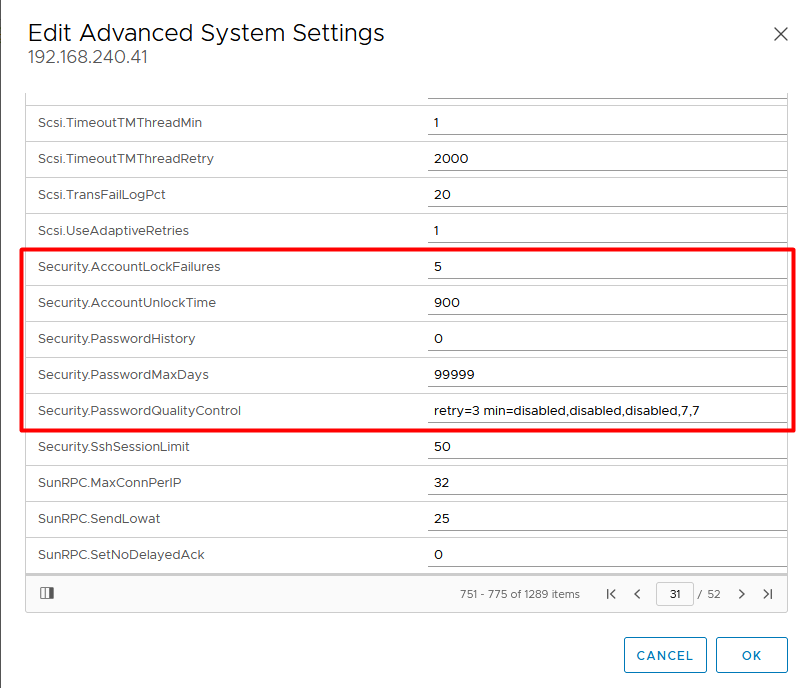
Task: Edit the Security.AccountLockFailures value field
Action: (x=607, y=267)
